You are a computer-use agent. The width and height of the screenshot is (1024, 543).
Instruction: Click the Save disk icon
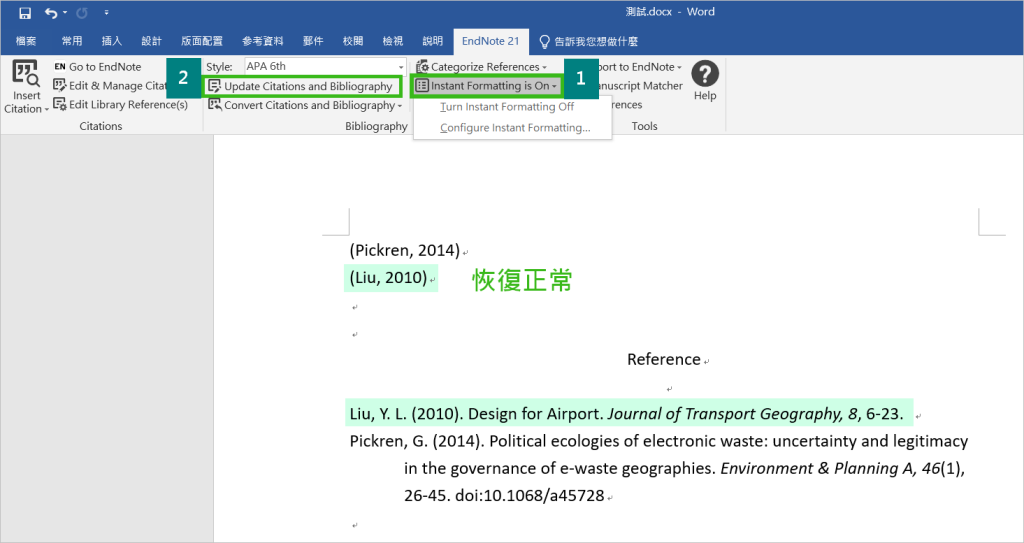25,13
